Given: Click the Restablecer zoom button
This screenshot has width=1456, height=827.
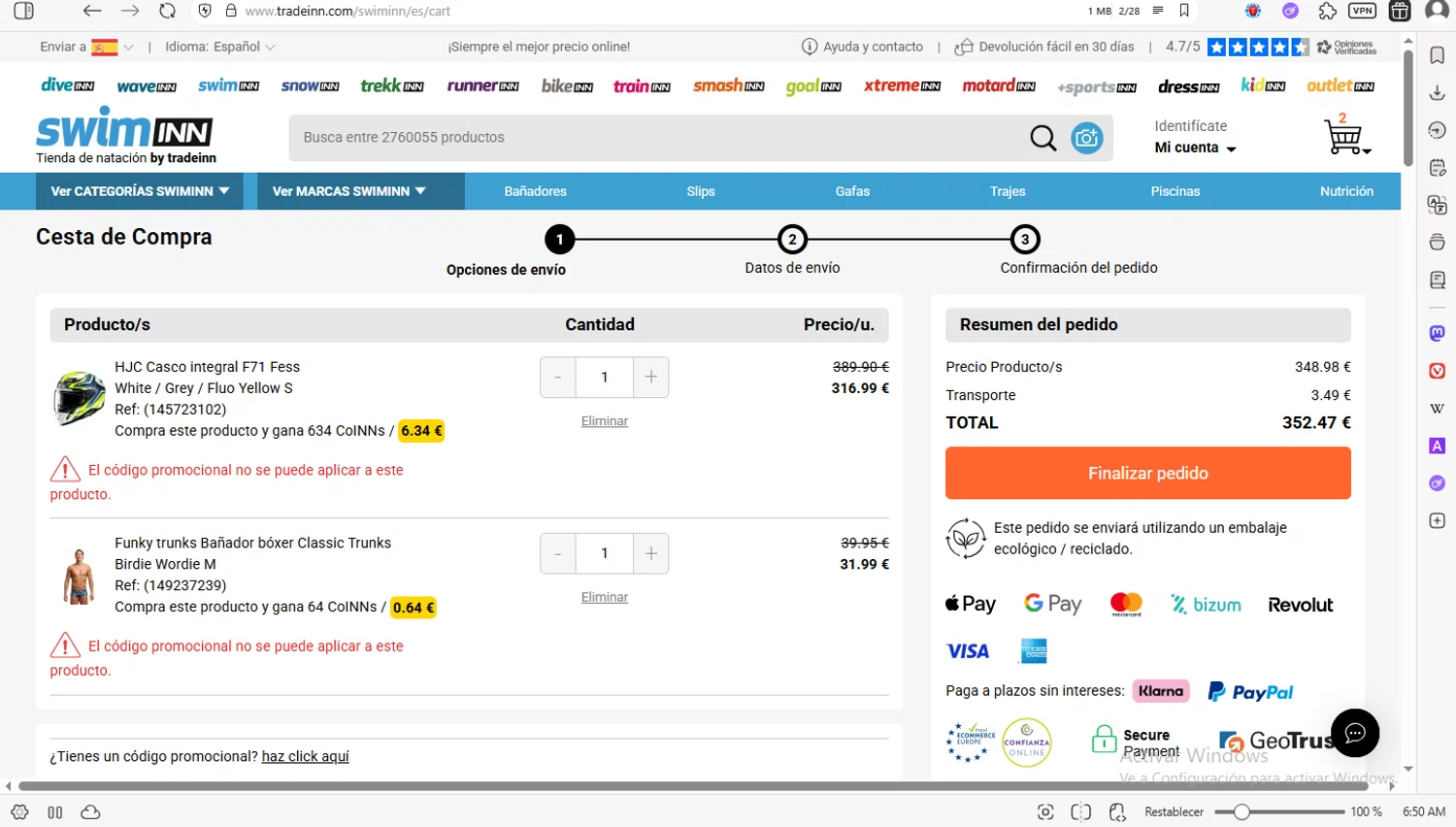Looking at the screenshot, I should click(x=1174, y=812).
